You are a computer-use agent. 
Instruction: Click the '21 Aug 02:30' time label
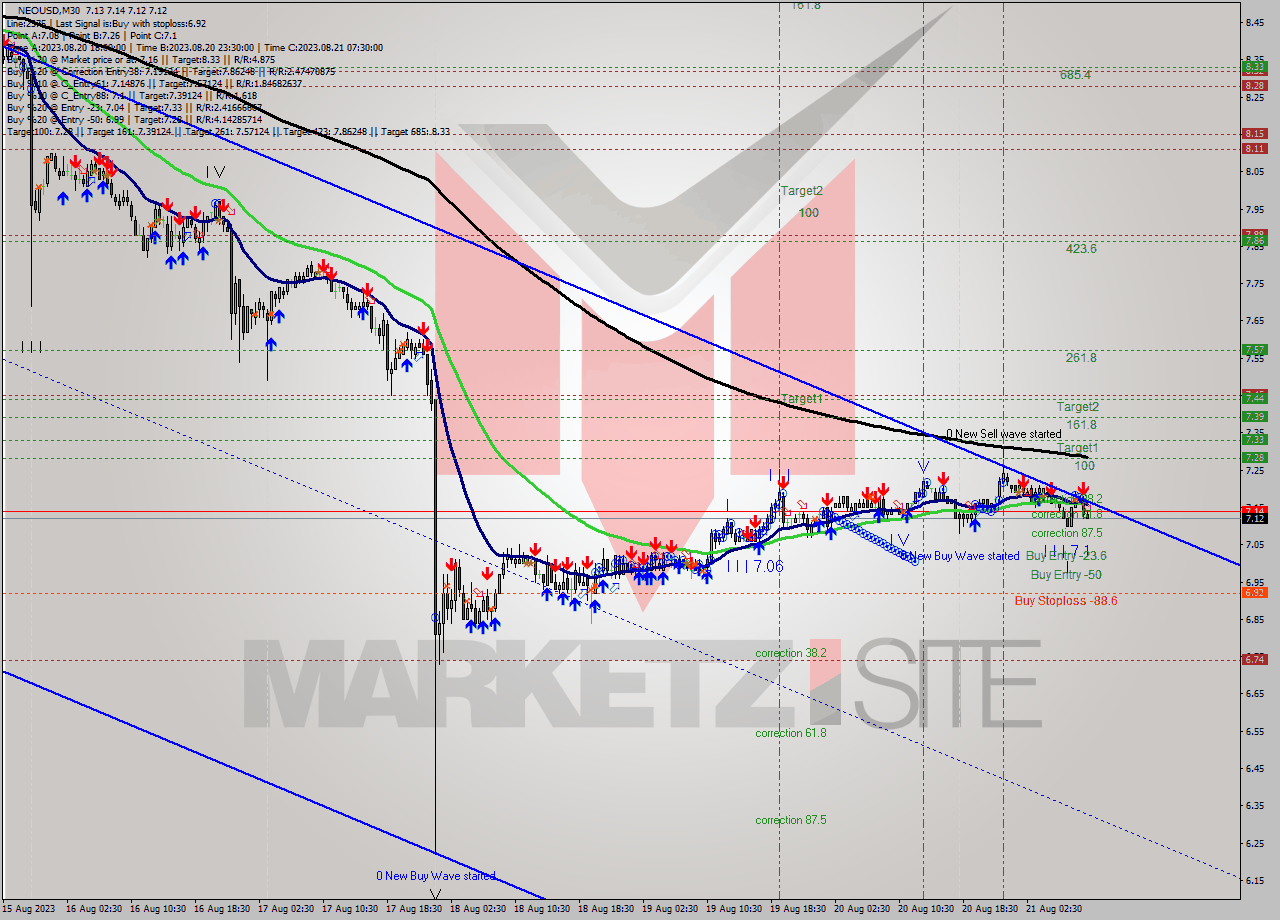pyautogui.click(x=1056, y=909)
